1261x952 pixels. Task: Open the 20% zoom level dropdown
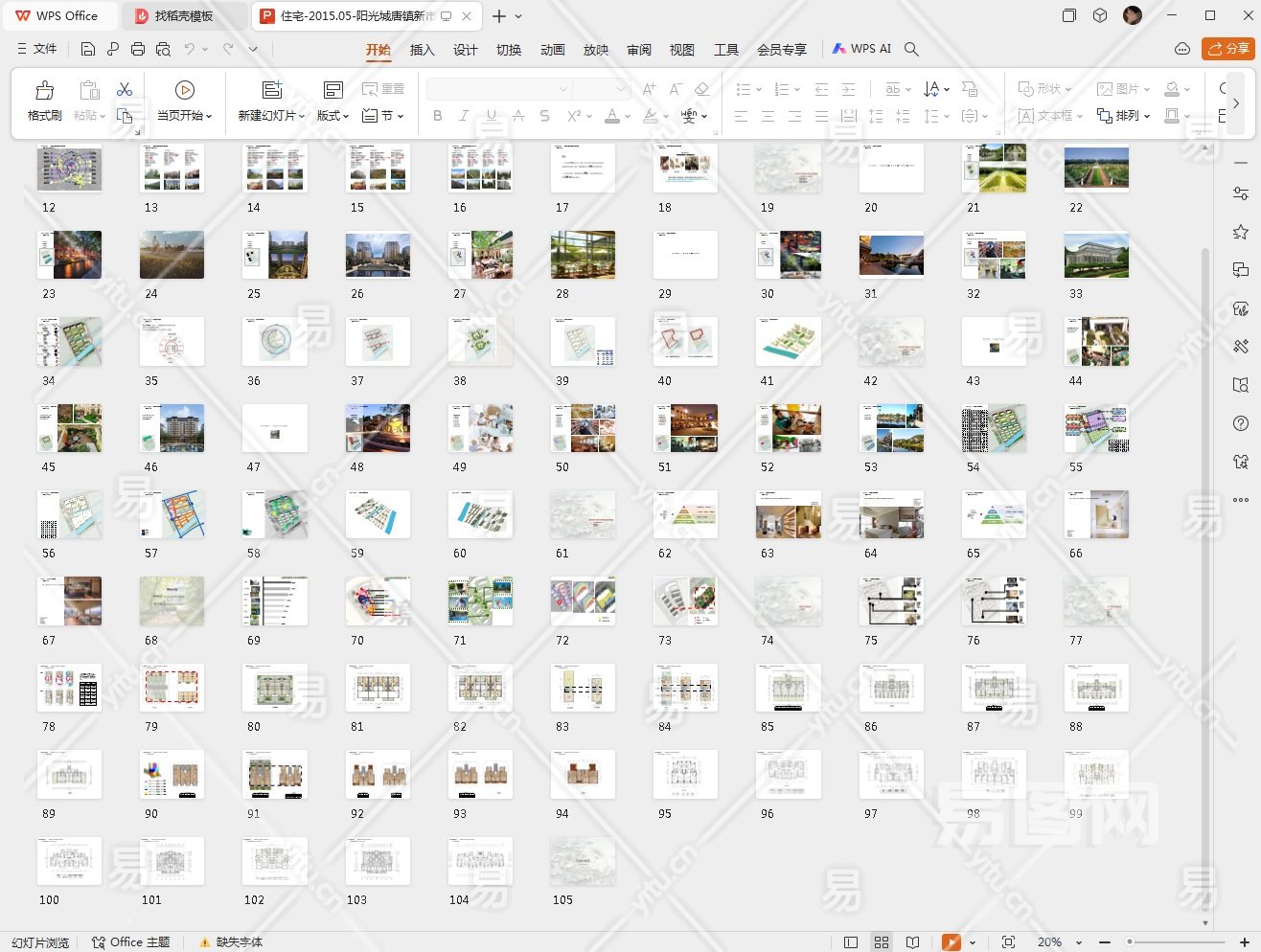tap(1079, 942)
